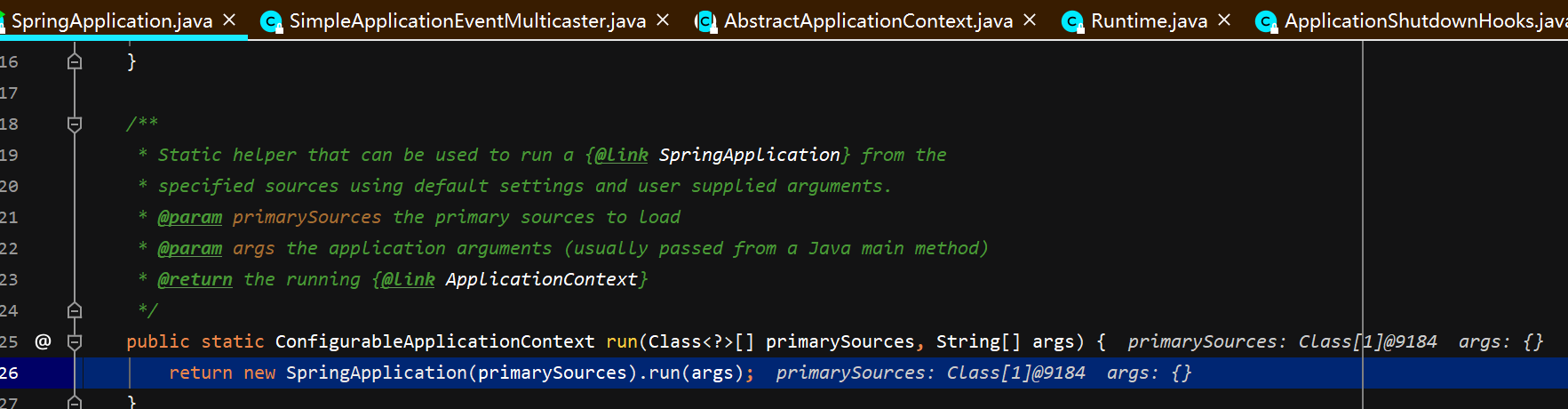Open the AbstractApplicationContext.java tab
The width and height of the screenshot is (1568, 409).
pos(868,20)
